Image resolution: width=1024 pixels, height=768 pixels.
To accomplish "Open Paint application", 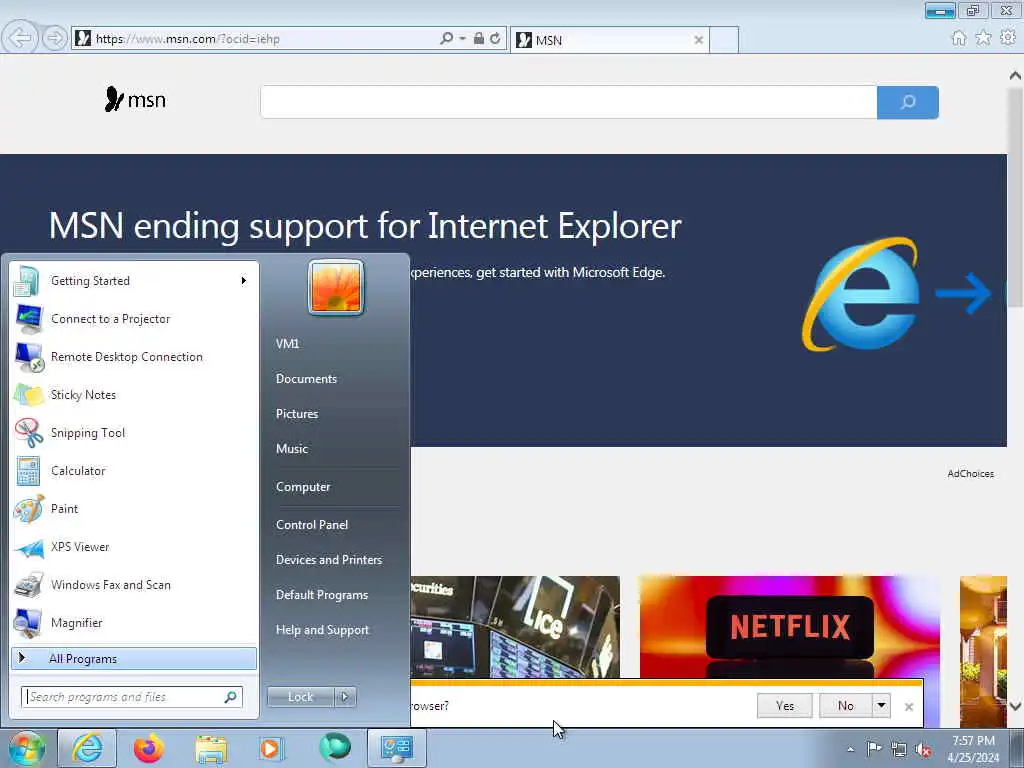I will coord(134,509).
